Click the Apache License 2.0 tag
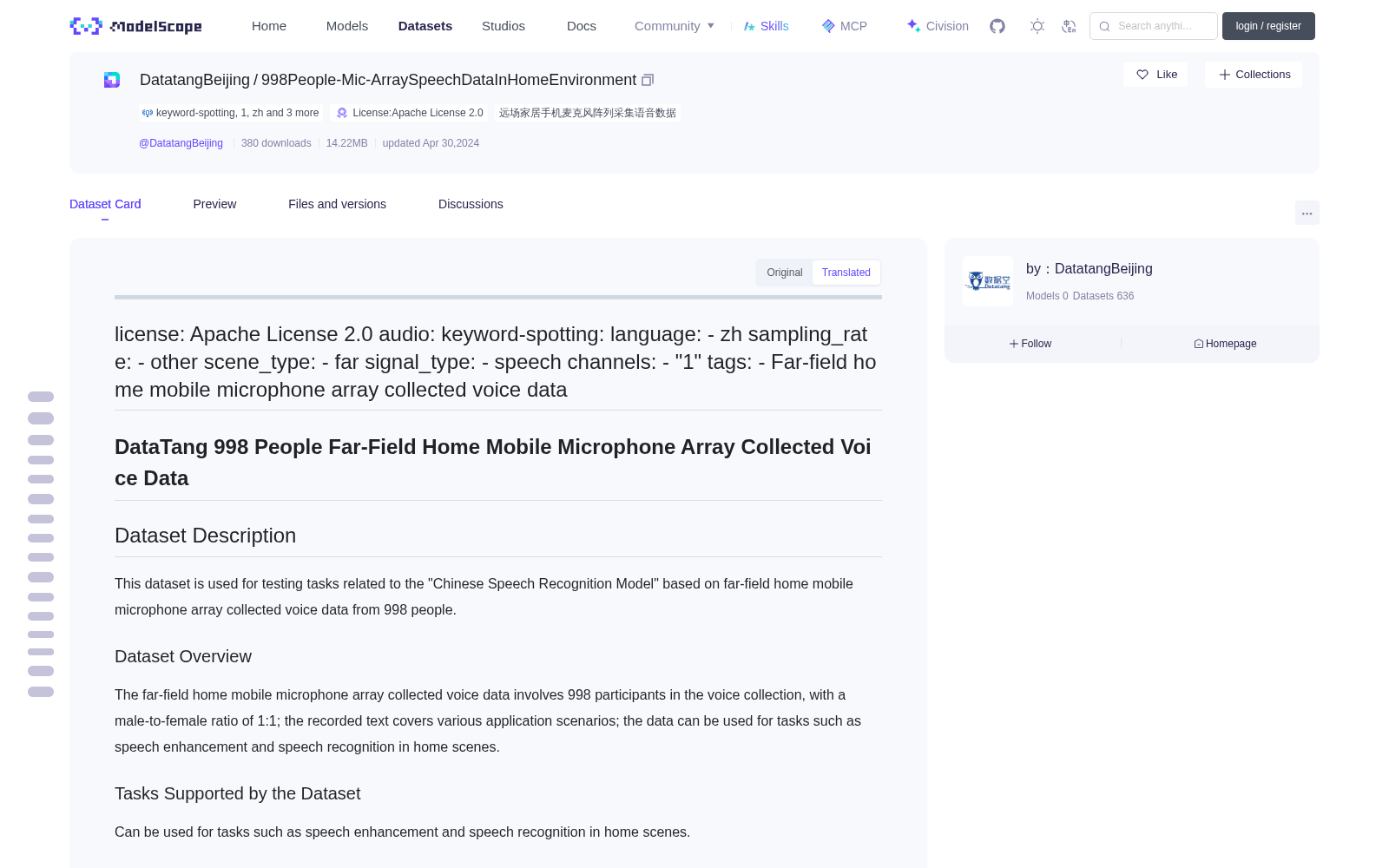 pyautogui.click(x=410, y=113)
